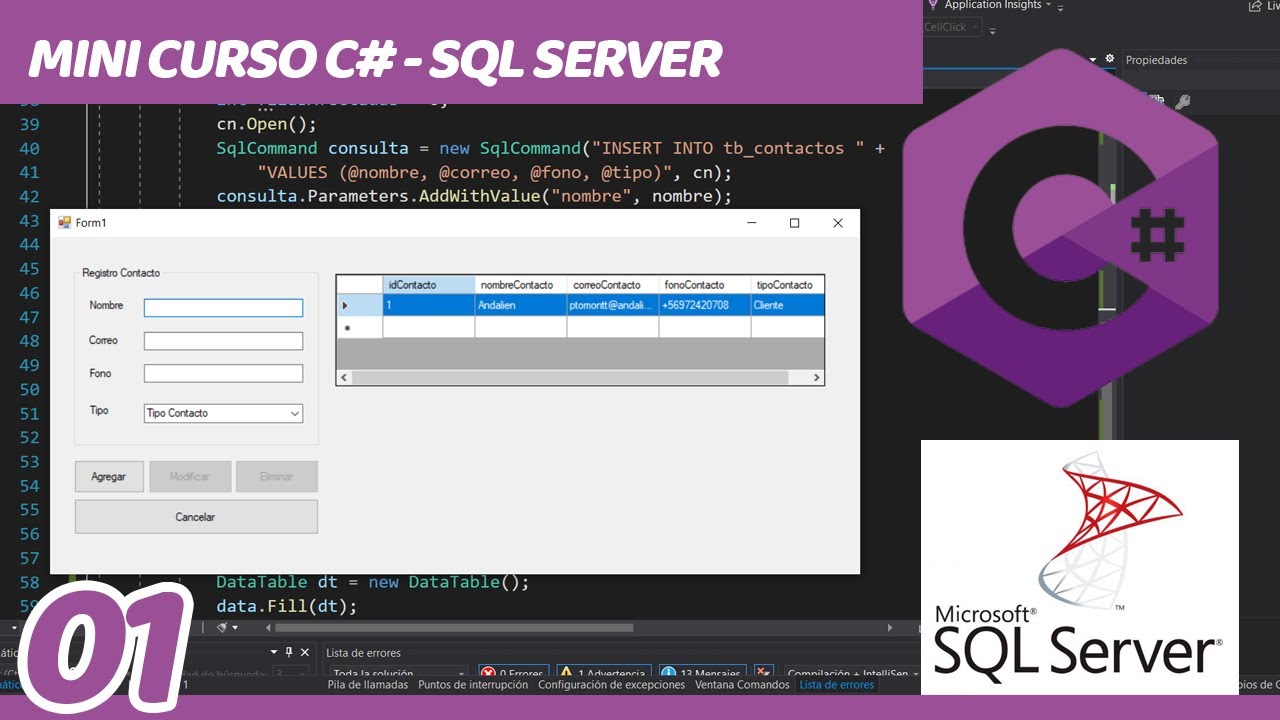This screenshot has height=720, width=1280.
Task: Select the correoContacto column header
Action: point(613,285)
